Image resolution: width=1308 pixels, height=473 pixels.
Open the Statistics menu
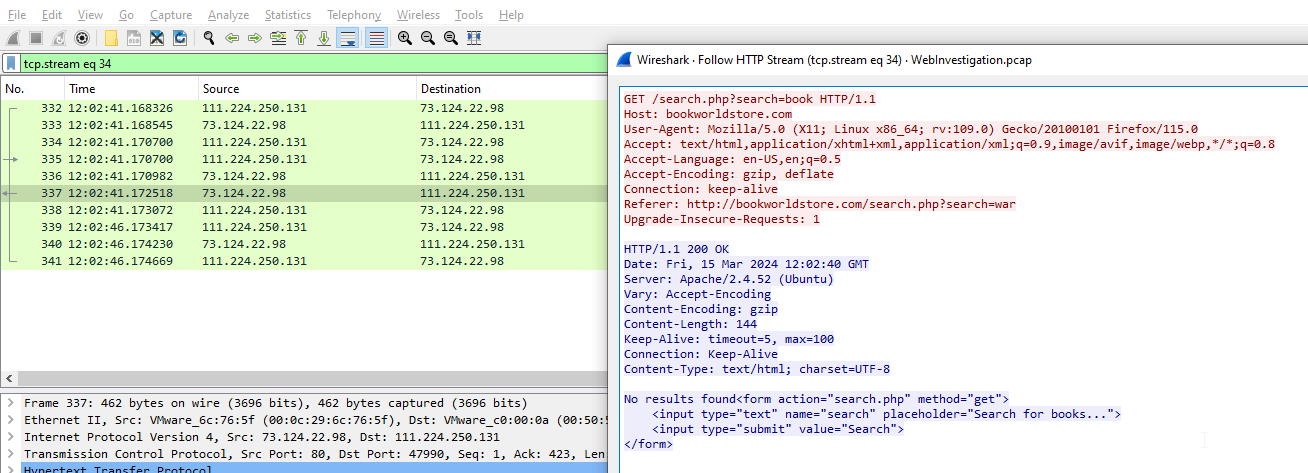[x=288, y=15]
